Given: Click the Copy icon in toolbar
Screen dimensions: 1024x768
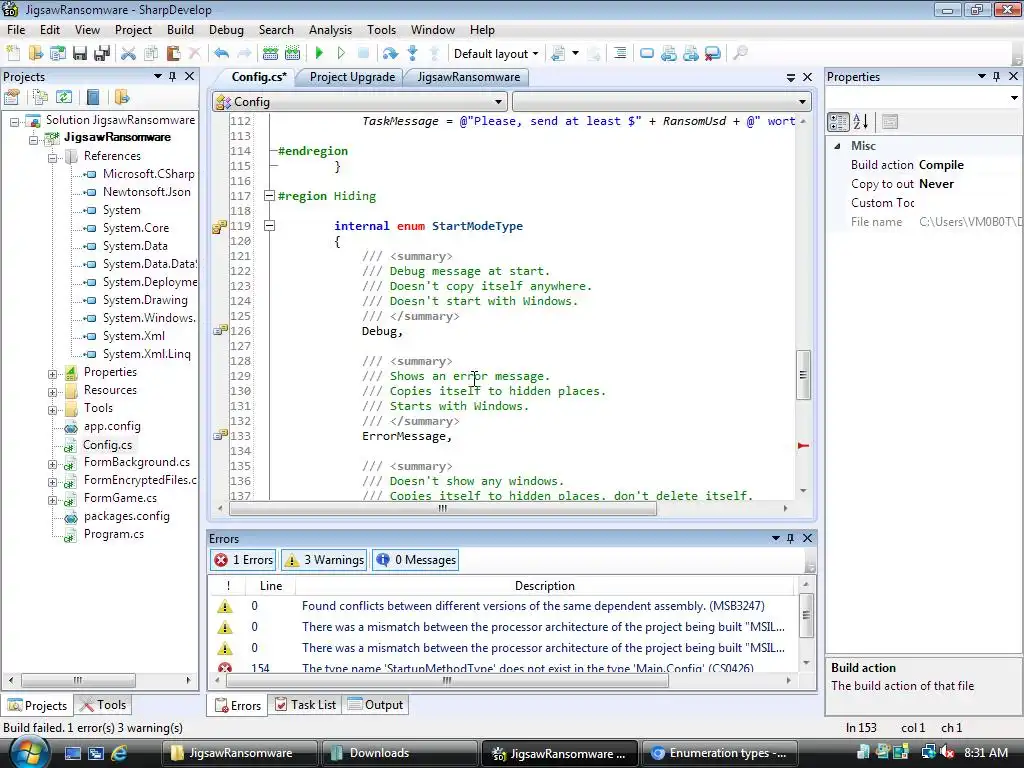Looking at the screenshot, I should [151, 54].
